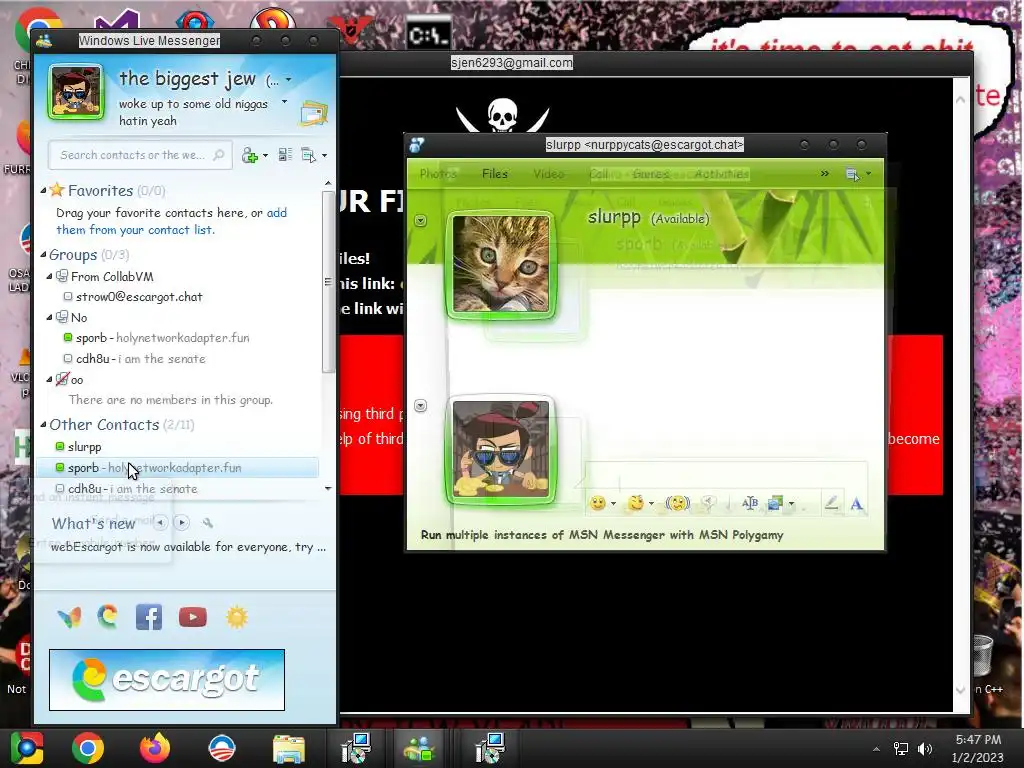Click the volume icon in system tray
This screenshot has height=768, width=1024.
[925, 748]
